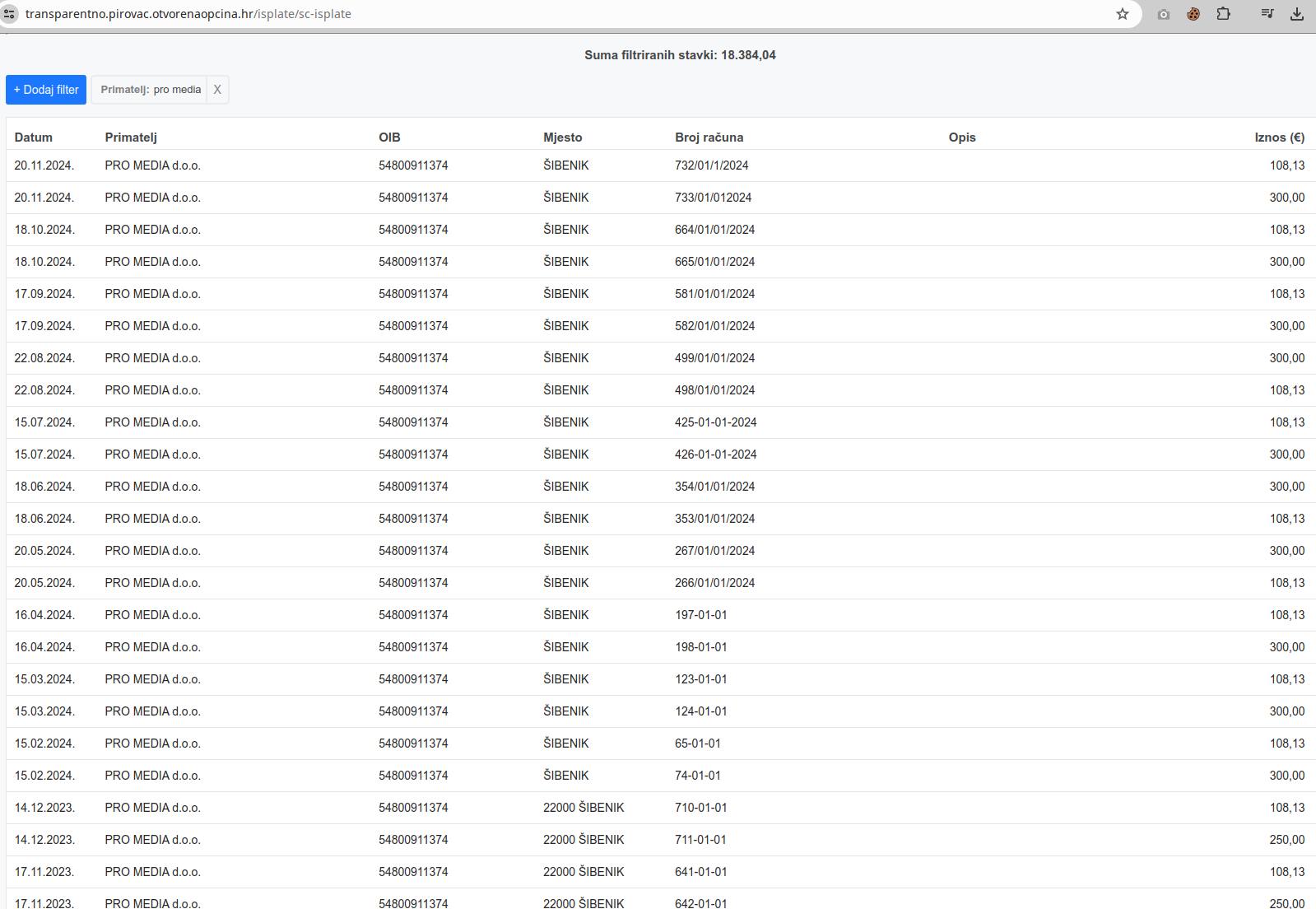Open the browser extensions puzzle icon
1316x909 pixels.
1223,14
